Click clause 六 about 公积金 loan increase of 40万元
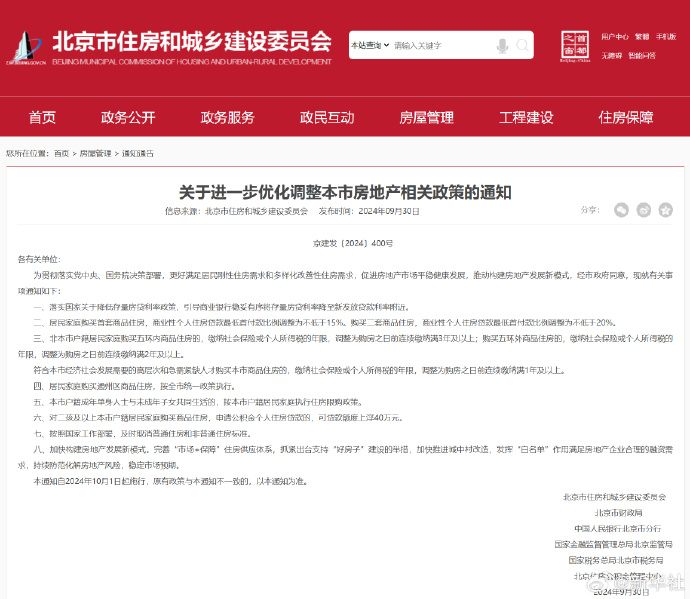The image size is (690, 599). pos(218,418)
